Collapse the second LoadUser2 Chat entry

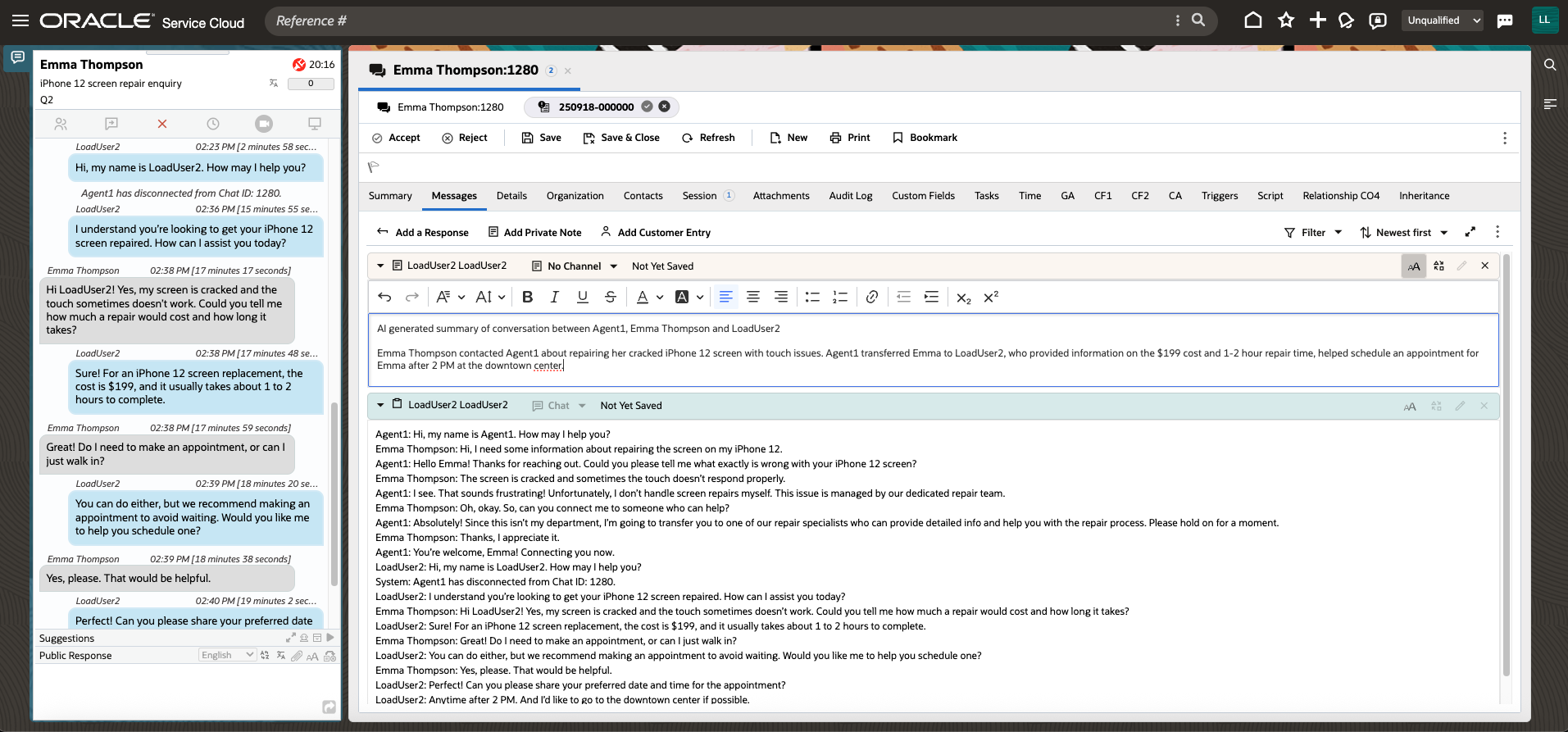(x=380, y=405)
